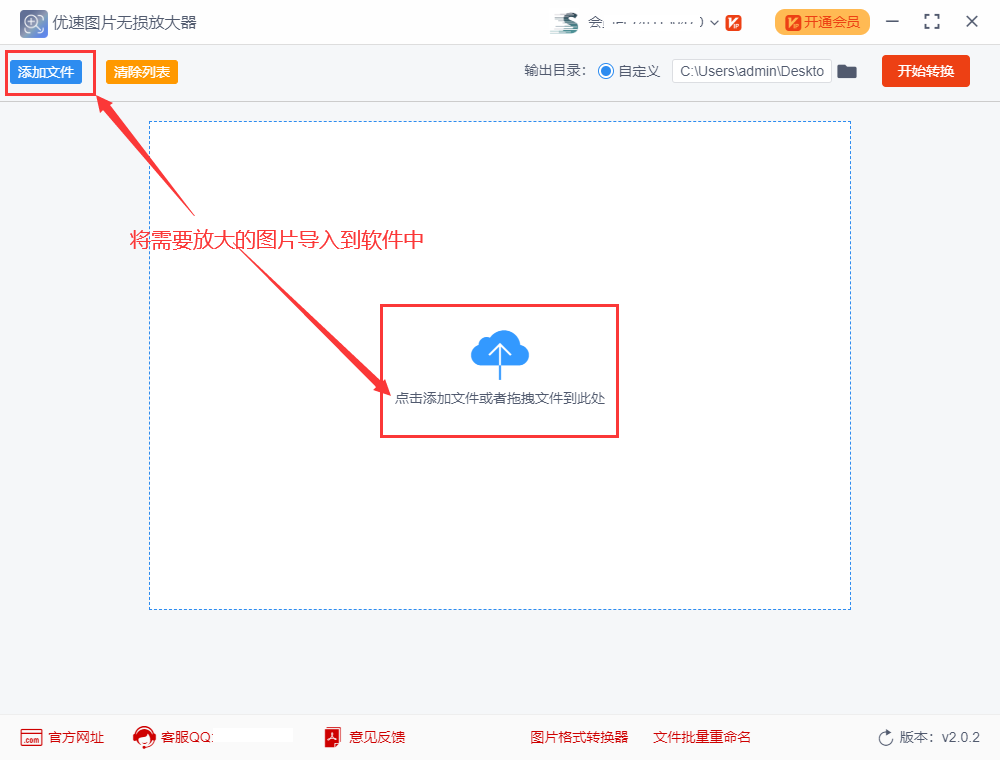Click the cloud upload icon in drop area

499,352
